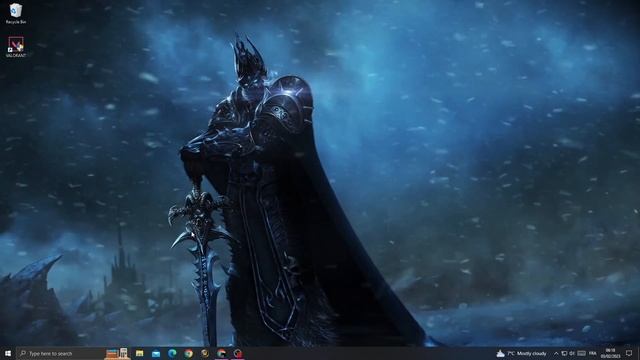Launch Google Chrome next to Edge
The width and height of the screenshot is (640, 360).
[188, 353]
